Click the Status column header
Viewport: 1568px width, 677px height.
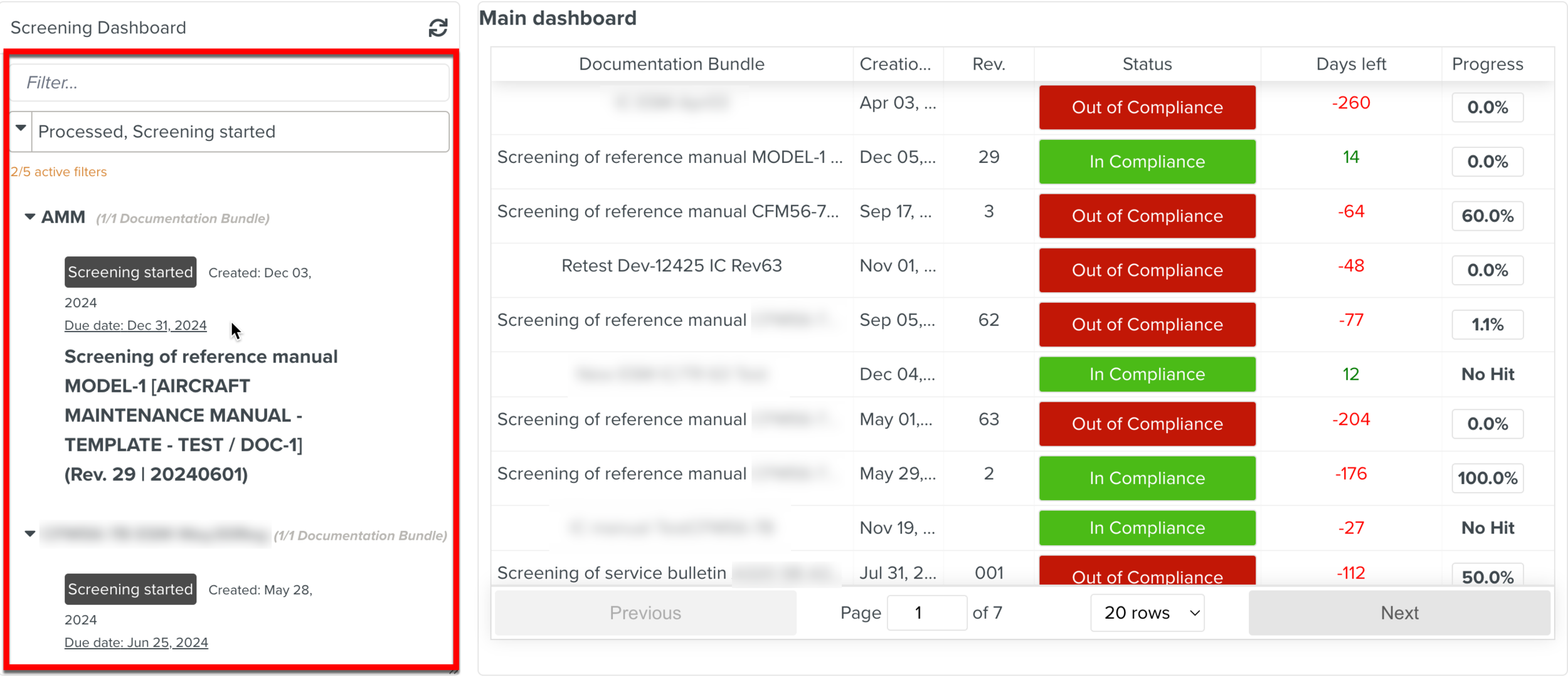[1147, 64]
